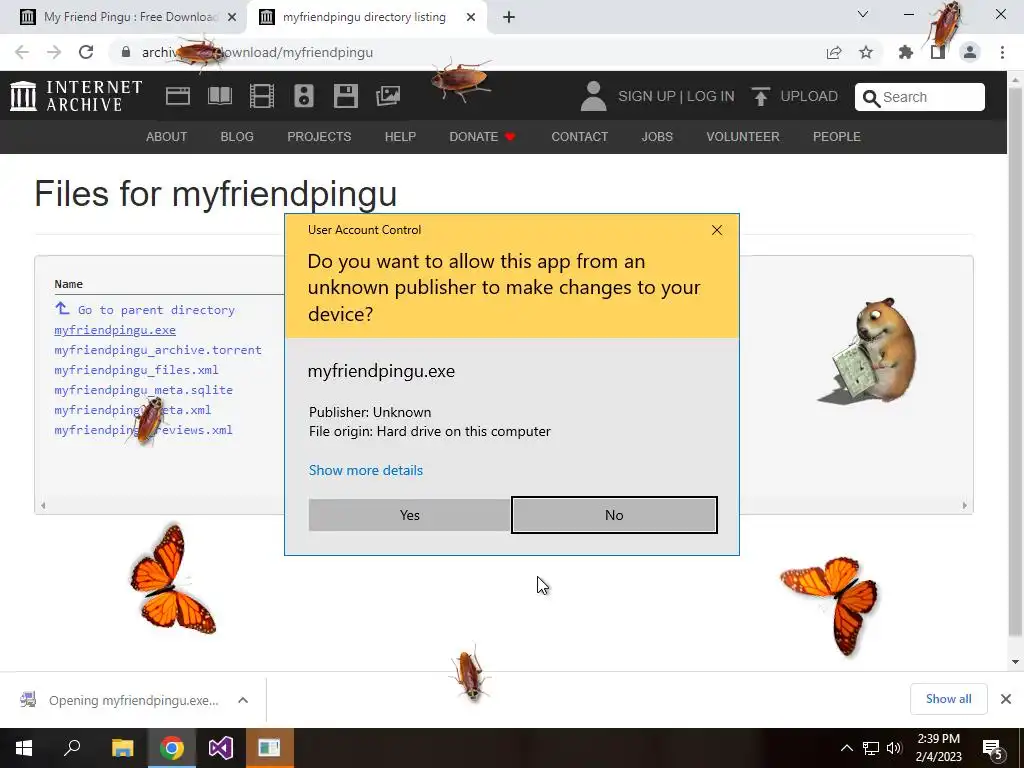The image size is (1024, 768).
Task: View site information lock icon
Action: point(126,52)
